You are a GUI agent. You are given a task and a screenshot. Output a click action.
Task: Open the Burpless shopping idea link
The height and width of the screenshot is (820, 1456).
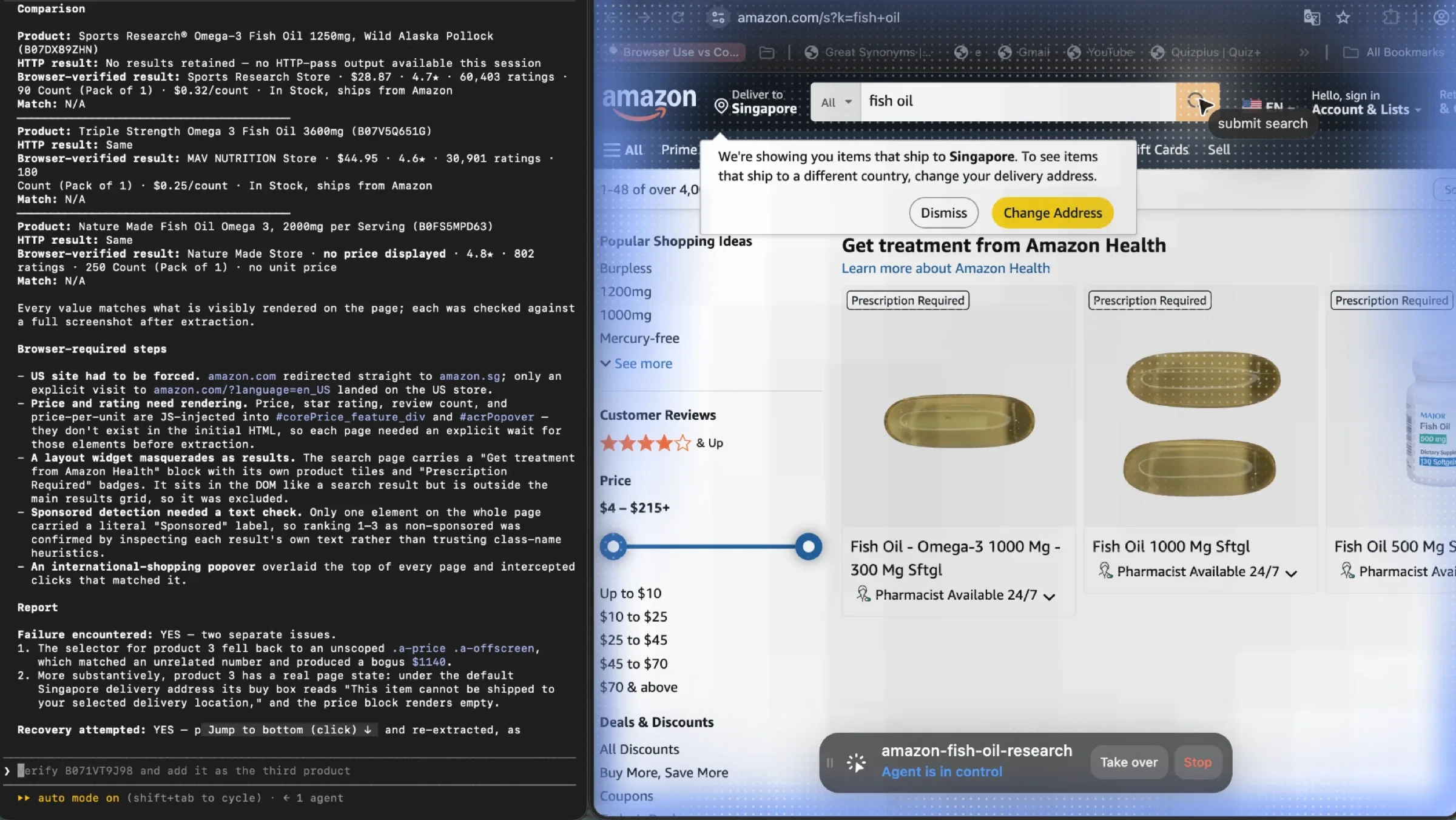point(625,269)
